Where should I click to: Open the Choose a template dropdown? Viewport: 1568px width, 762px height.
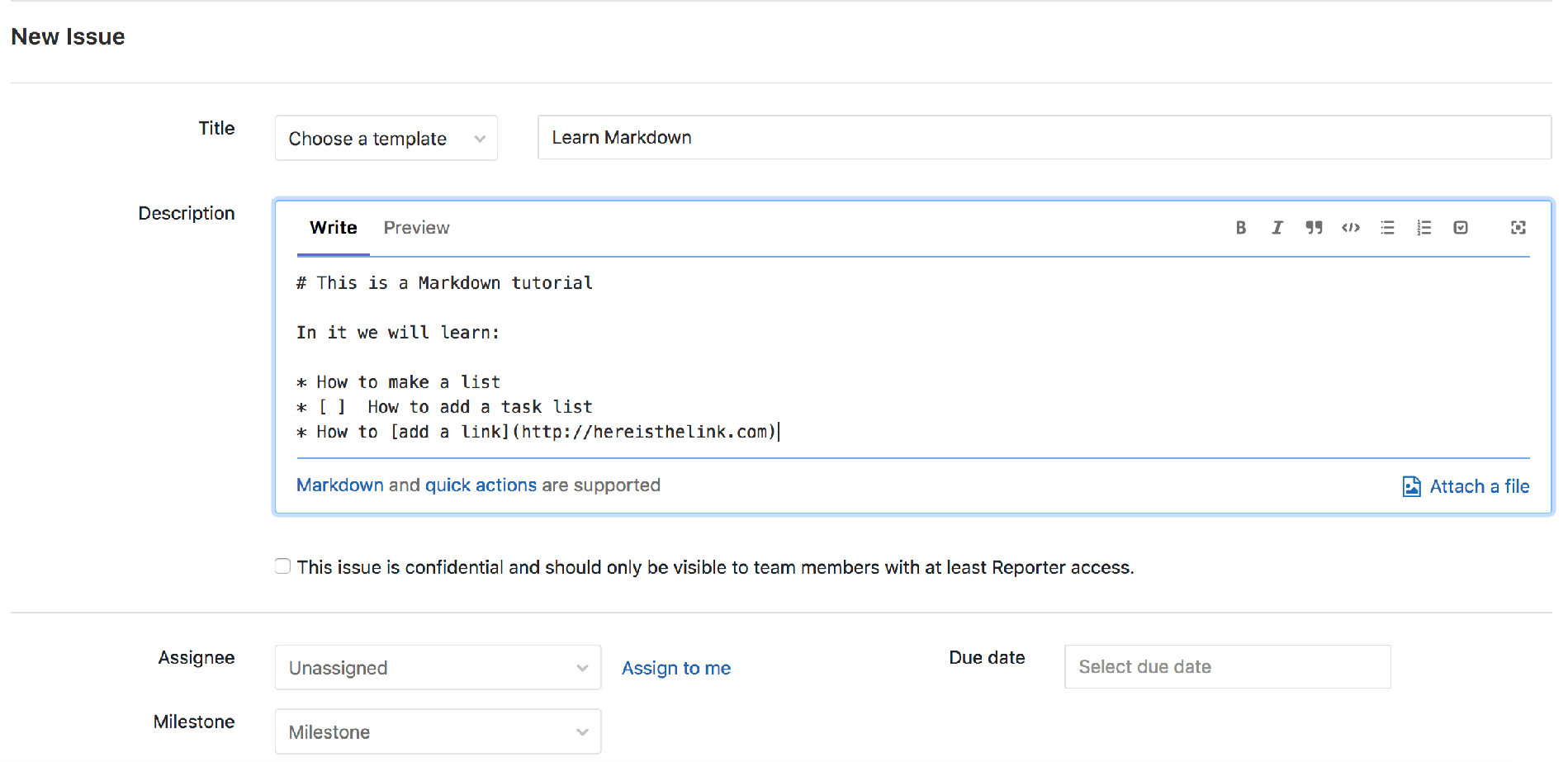coord(386,138)
